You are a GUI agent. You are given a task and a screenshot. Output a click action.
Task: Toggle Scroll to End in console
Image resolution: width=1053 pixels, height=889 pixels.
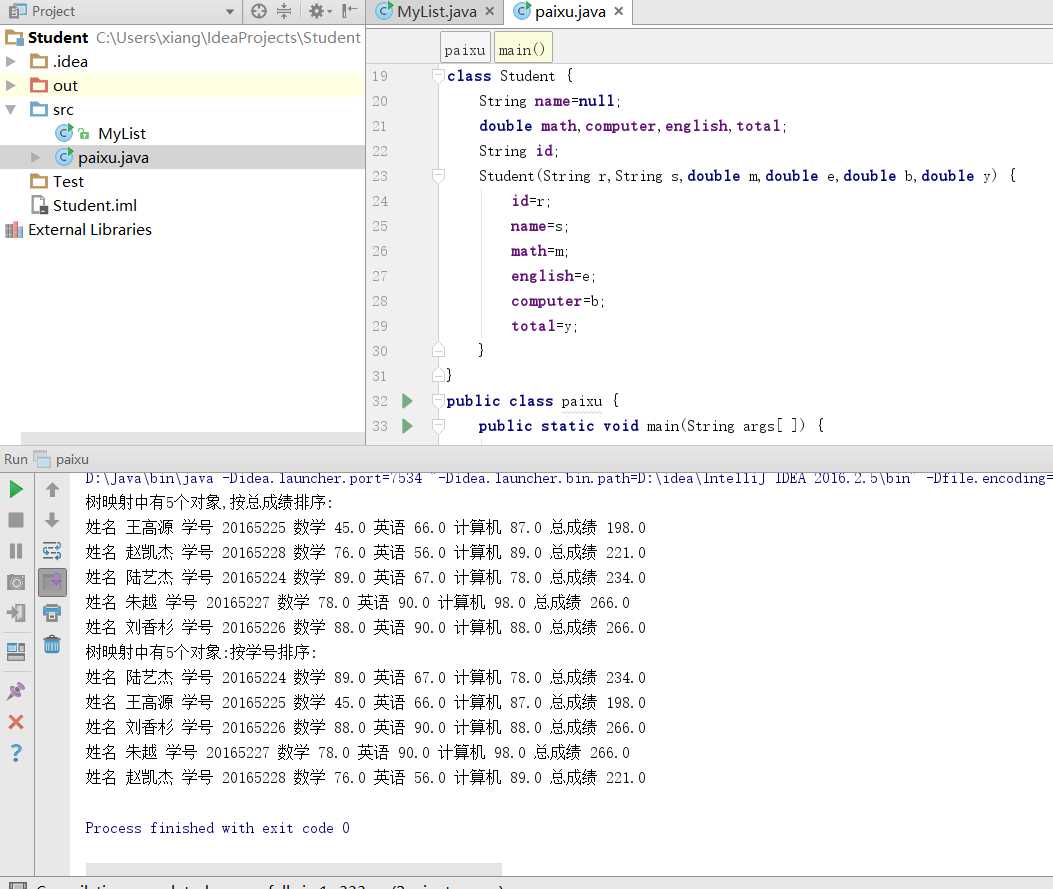click(52, 582)
